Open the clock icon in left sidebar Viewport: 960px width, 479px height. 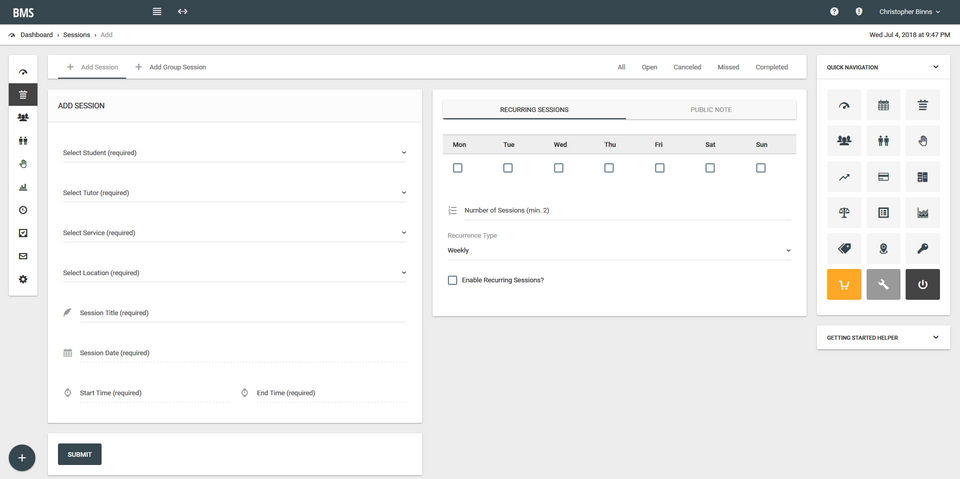(23, 210)
